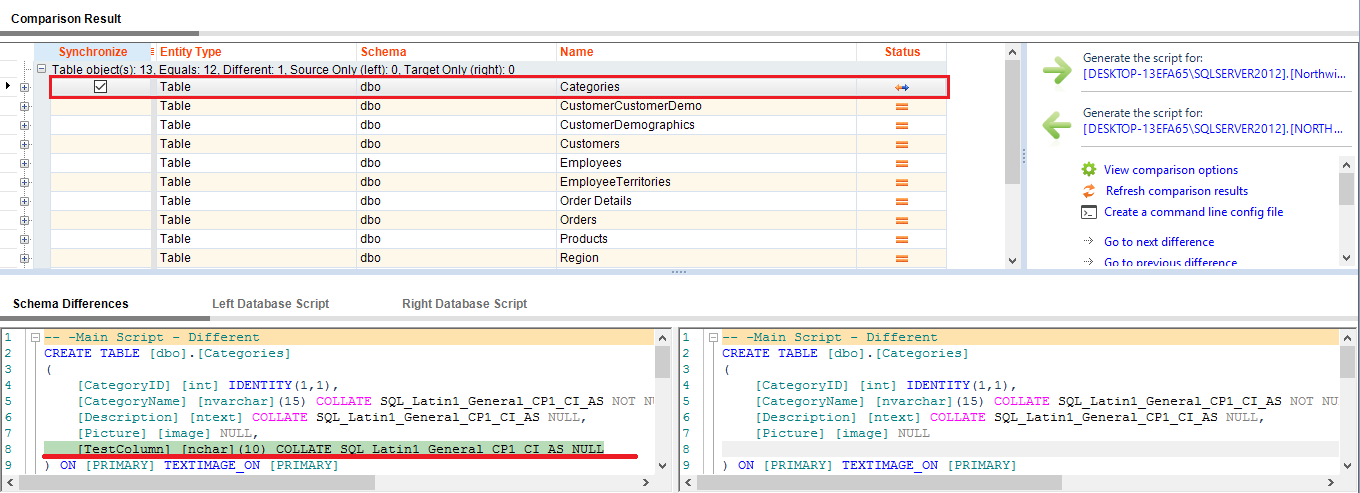The width and height of the screenshot is (1360, 493).
Task: Click the TestColumn line in left script
Action: click(x=323, y=449)
